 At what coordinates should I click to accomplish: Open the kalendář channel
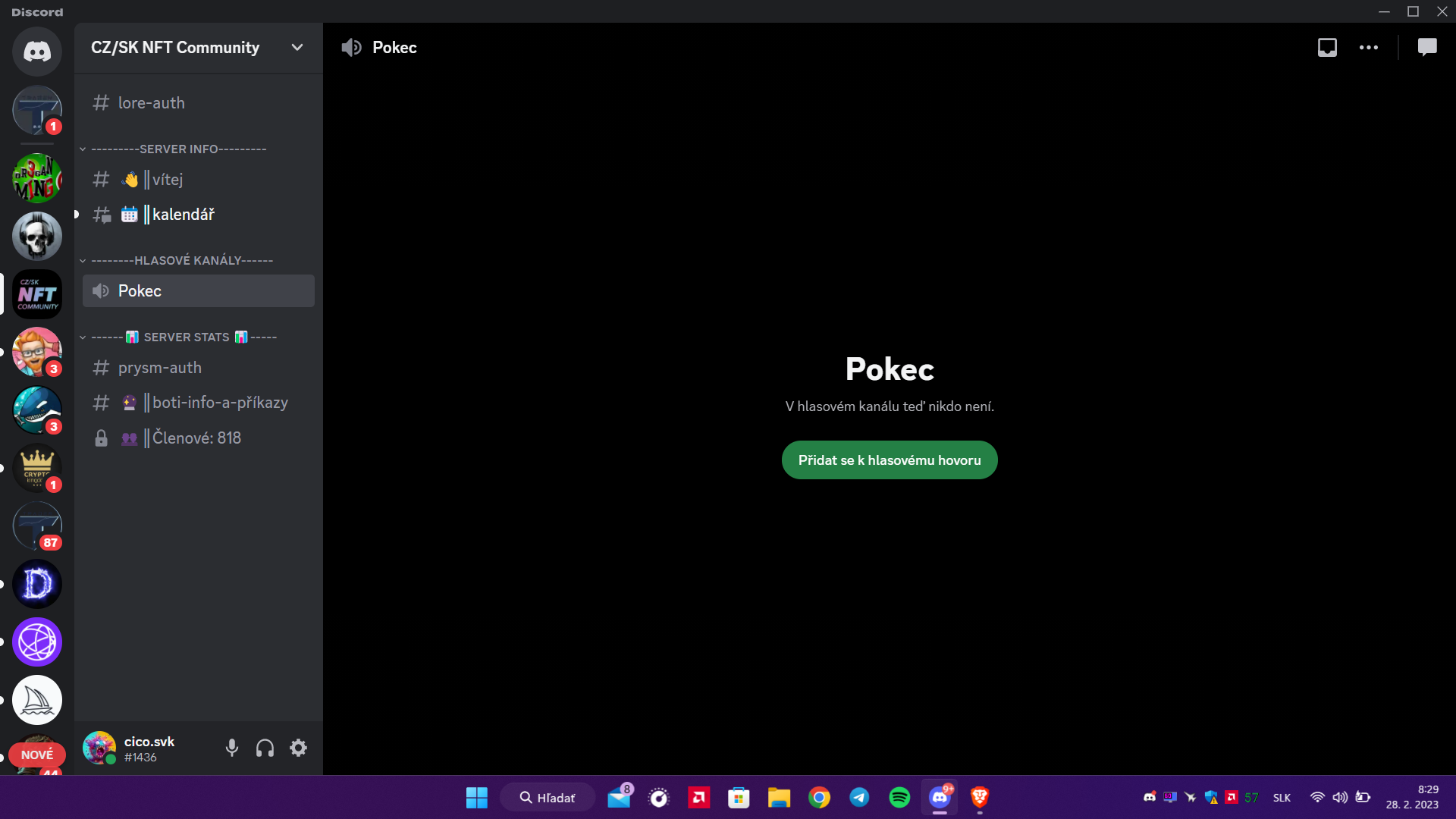point(183,215)
